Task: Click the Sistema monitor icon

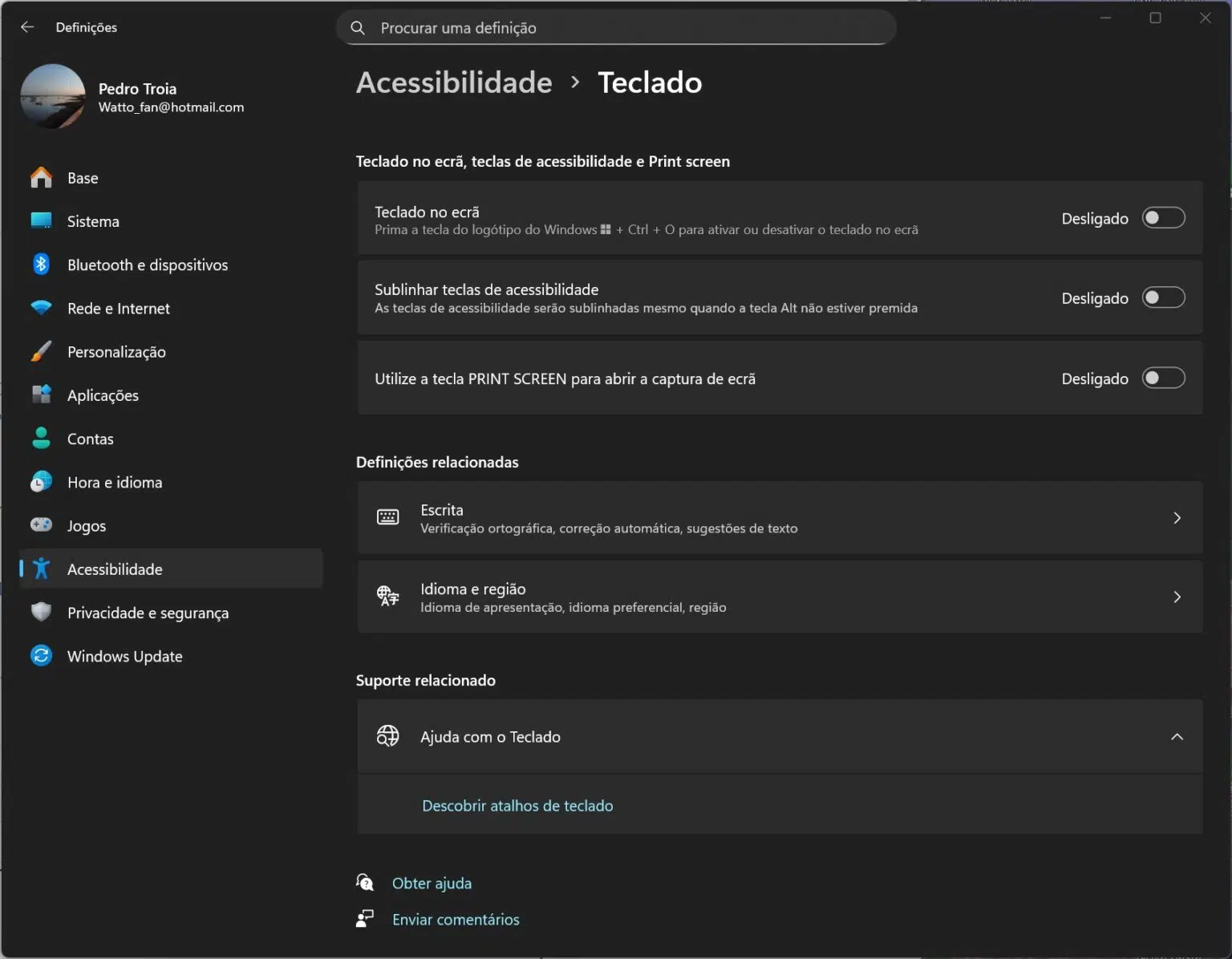Action: tap(41, 221)
